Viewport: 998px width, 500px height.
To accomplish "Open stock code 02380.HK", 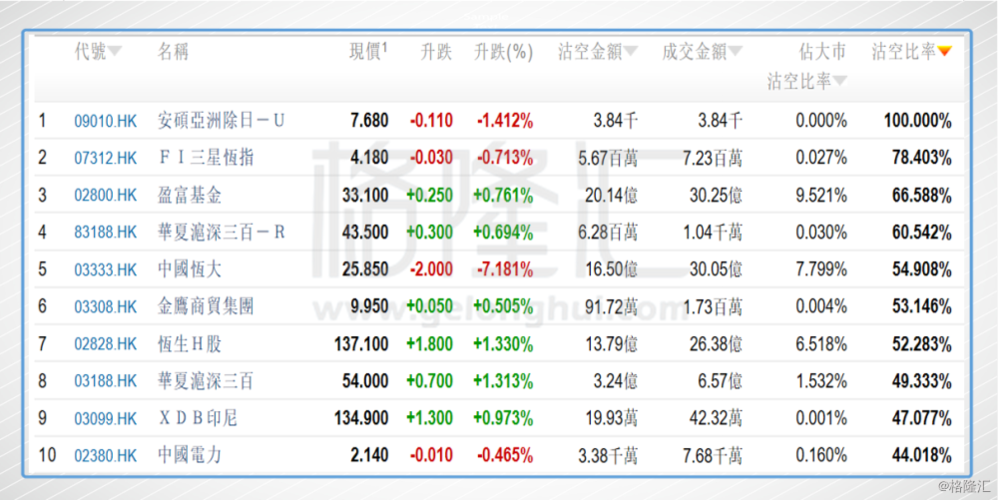I will point(106,456).
